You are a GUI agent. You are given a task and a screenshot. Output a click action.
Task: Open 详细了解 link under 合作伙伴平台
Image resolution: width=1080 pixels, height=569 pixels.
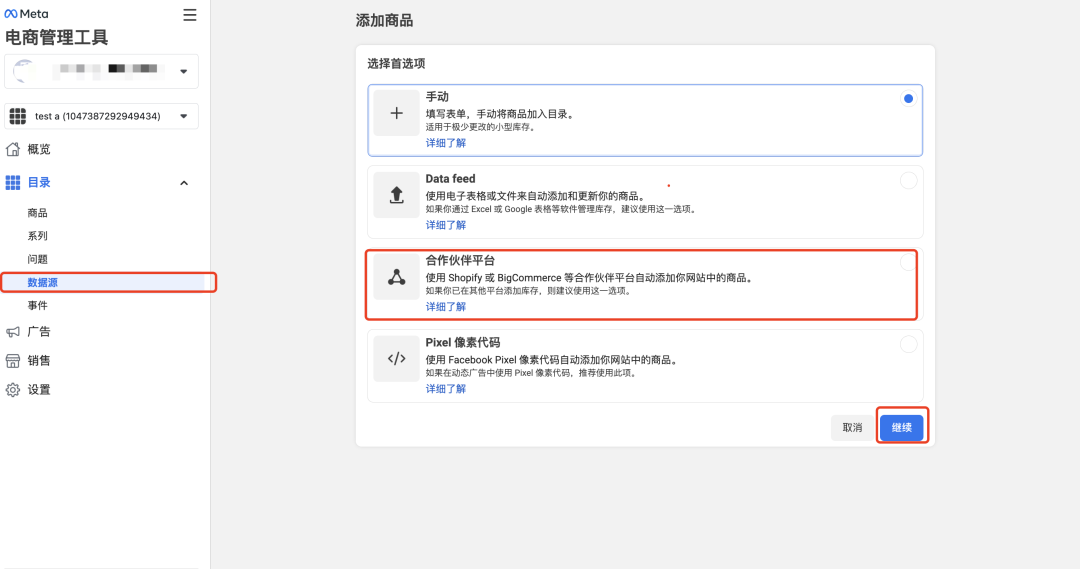pos(446,307)
